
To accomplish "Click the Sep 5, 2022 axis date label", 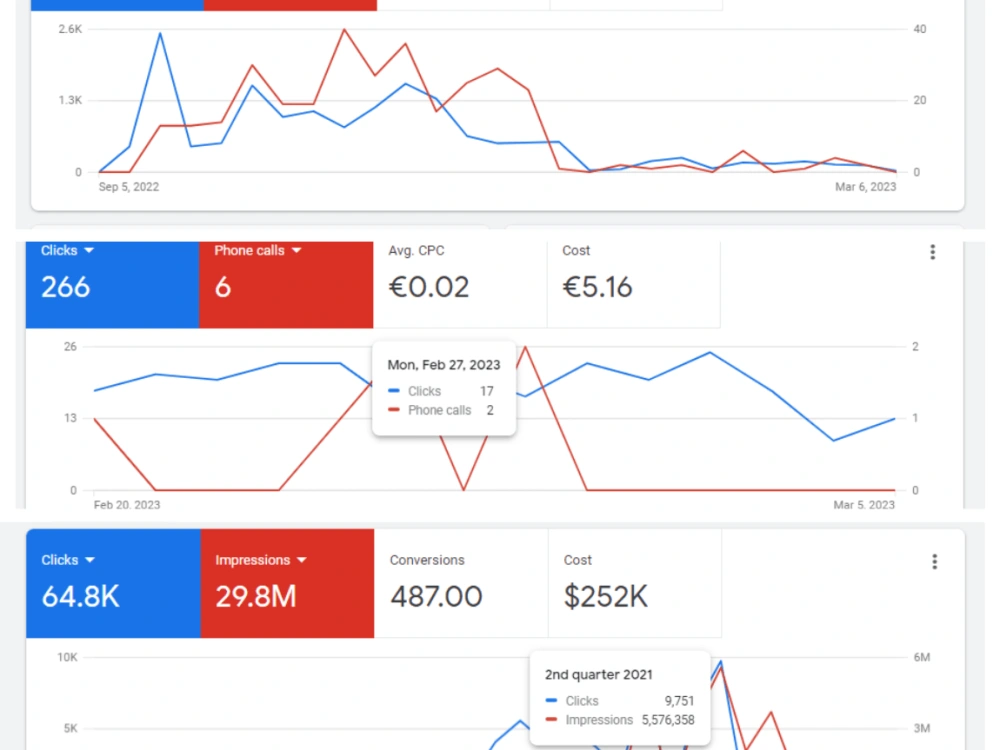I will click(128, 187).
